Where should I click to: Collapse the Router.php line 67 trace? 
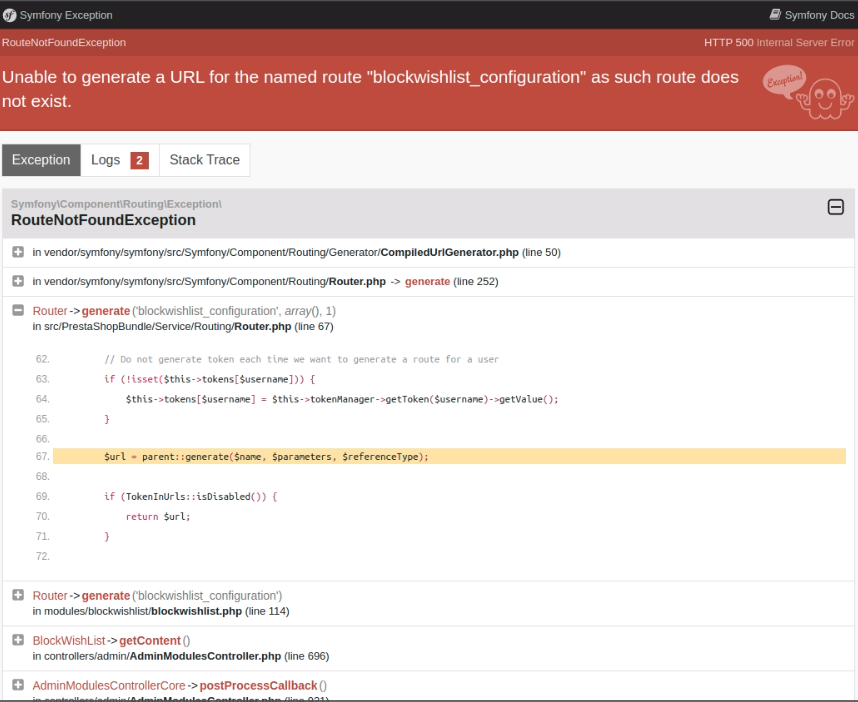click(x=18, y=310)
